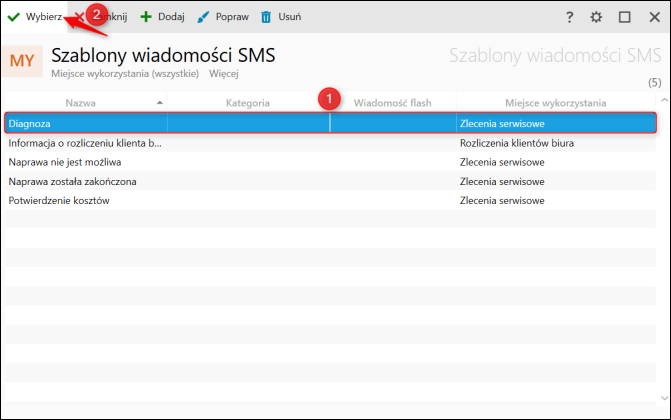This screenshot has width=671, height=420.
Task: Click Zlecenia serwisowe in the Naprawa nie jest możliwa row
Action: point(502,162)
